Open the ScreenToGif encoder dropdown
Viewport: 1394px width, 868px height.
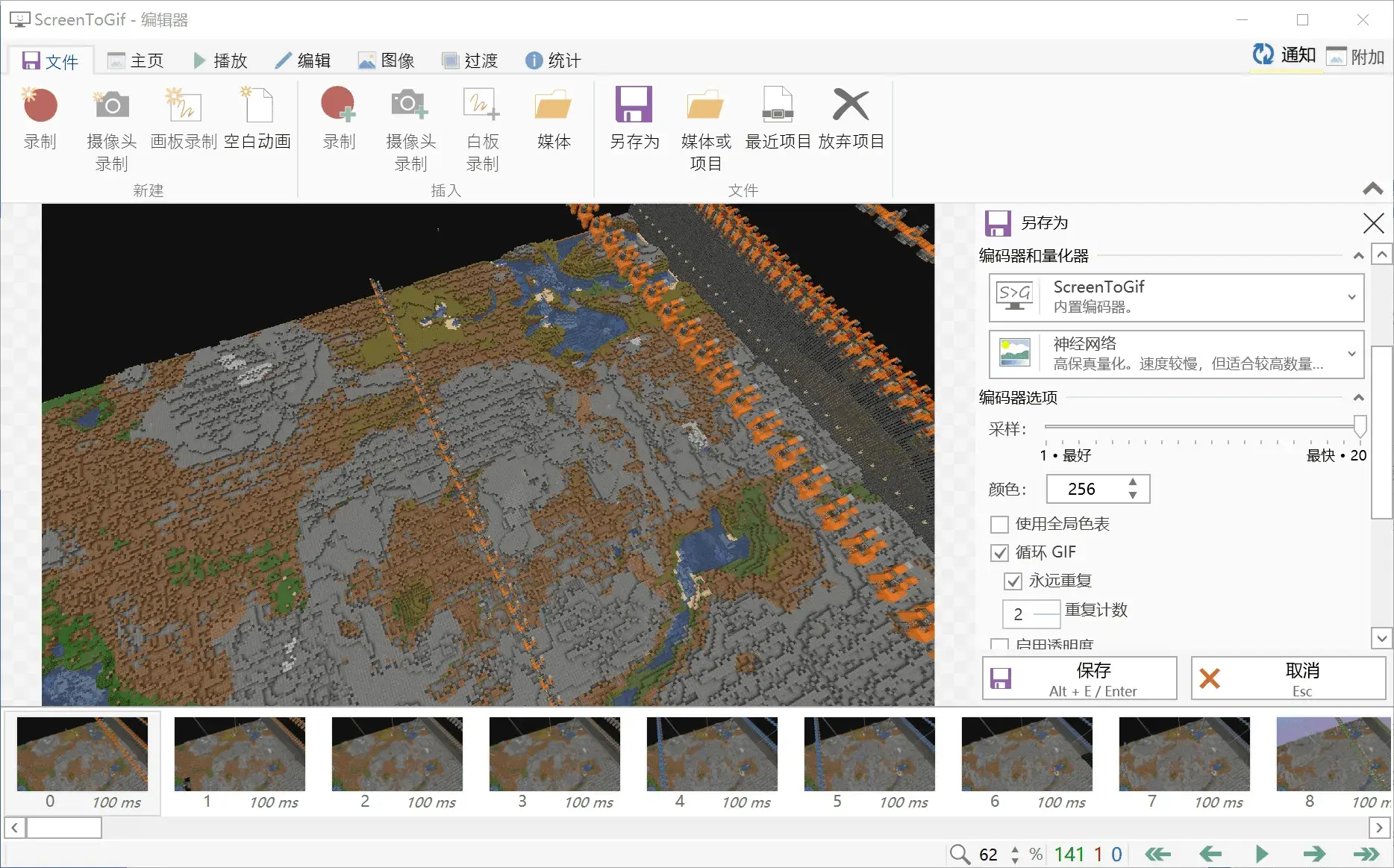[x=1176, y=297]
